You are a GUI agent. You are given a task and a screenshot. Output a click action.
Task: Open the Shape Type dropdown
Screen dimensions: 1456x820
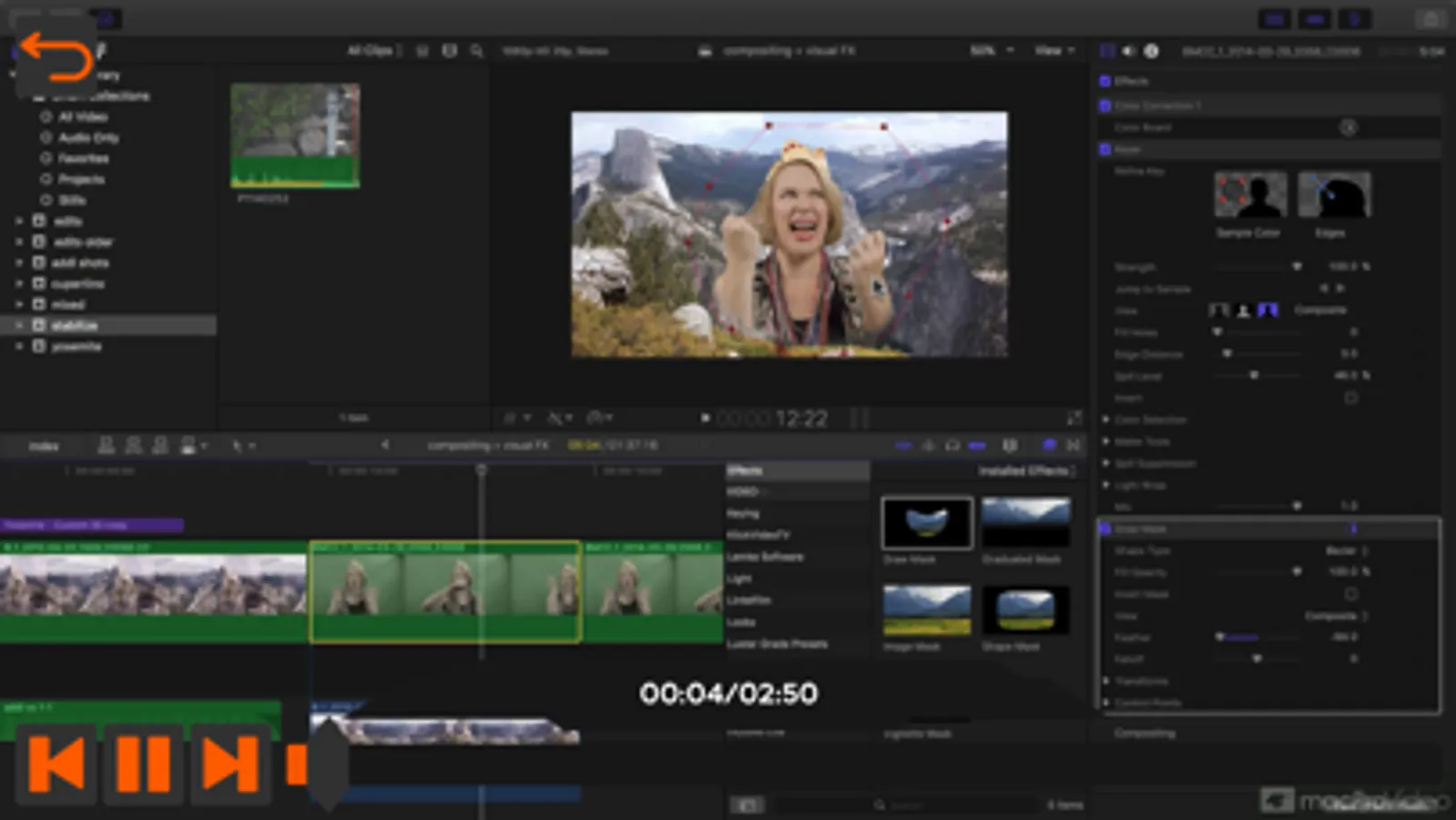[1346, 550]
